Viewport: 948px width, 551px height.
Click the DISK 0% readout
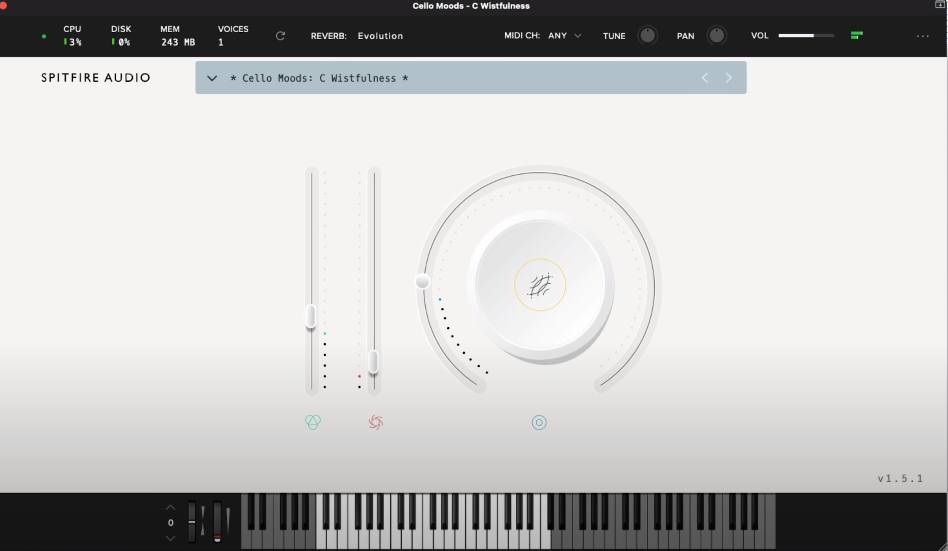(x=121, y=36)
